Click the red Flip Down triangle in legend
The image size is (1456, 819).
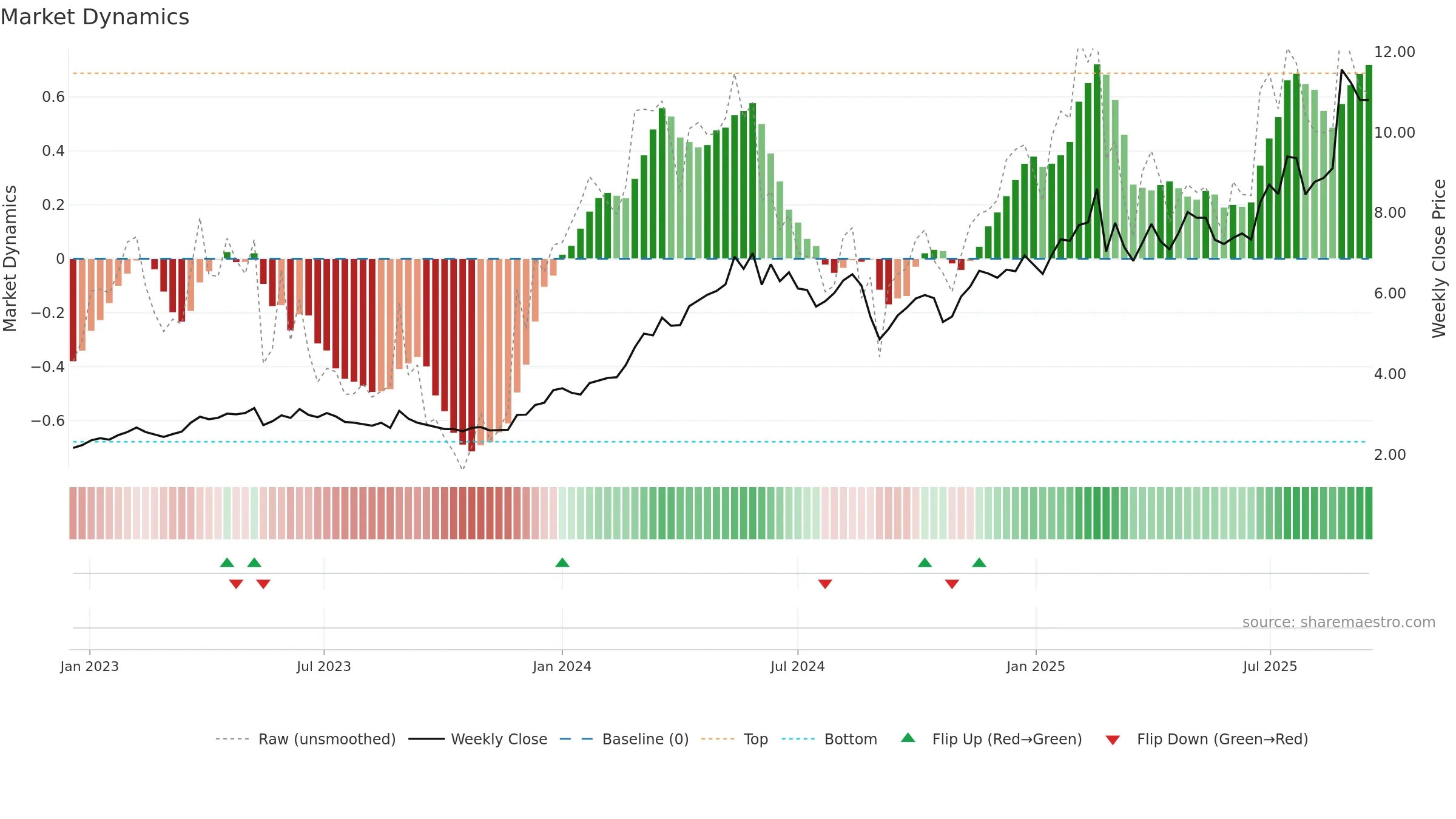pos(1113,740)
